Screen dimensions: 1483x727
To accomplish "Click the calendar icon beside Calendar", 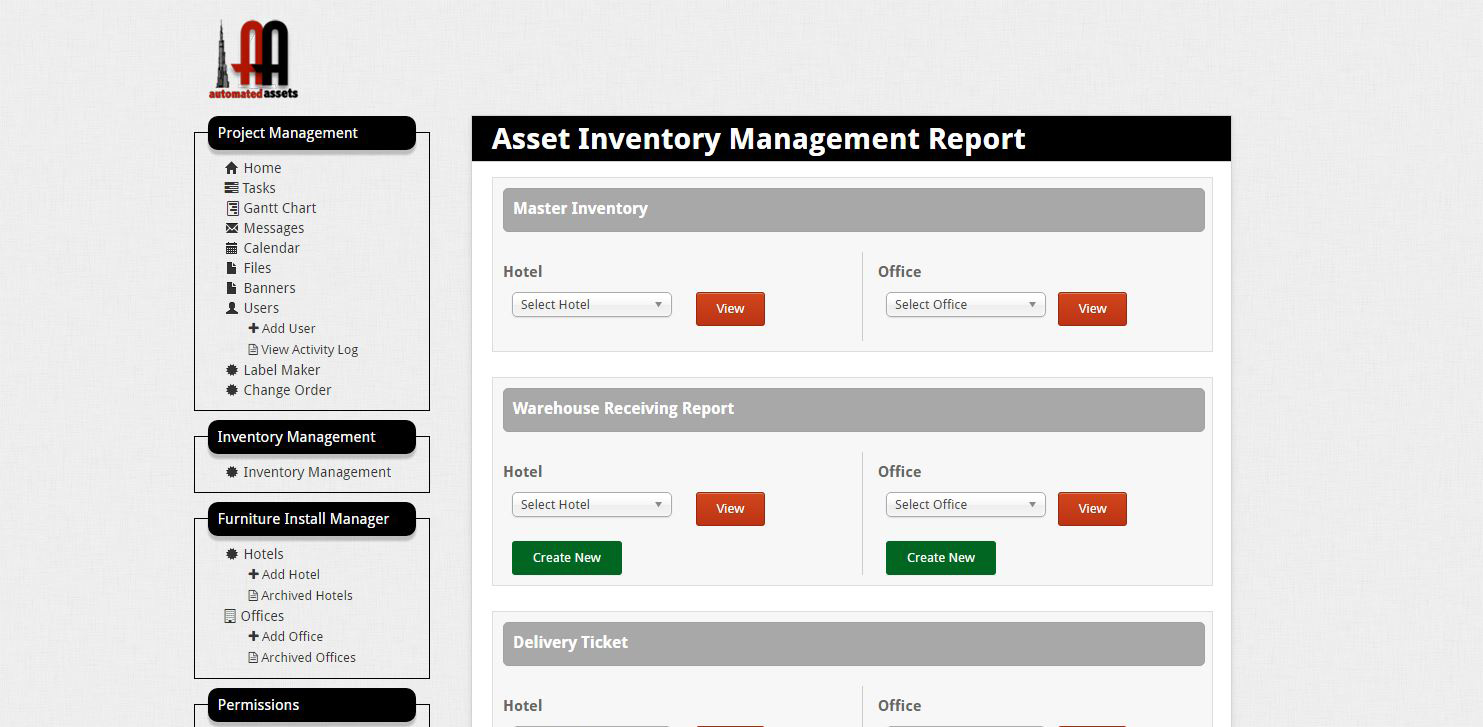I will [x=232, y=248].
